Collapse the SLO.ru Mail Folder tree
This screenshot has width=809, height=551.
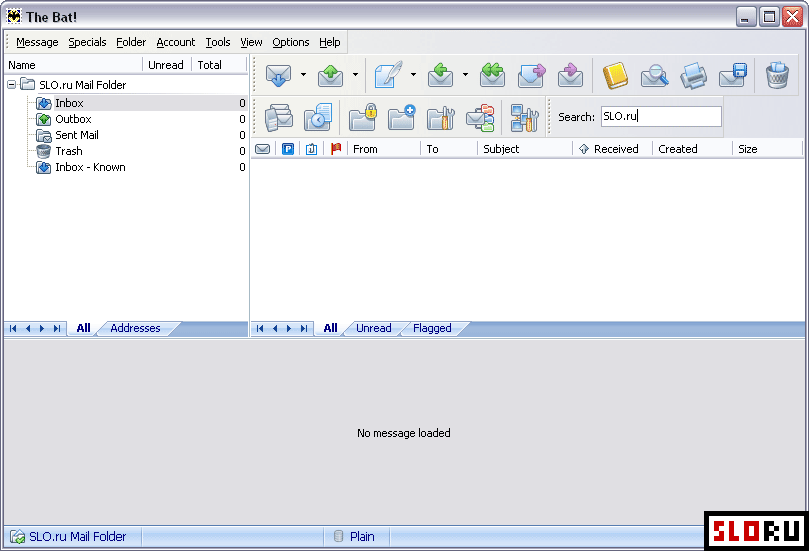[x=11, y=85]
